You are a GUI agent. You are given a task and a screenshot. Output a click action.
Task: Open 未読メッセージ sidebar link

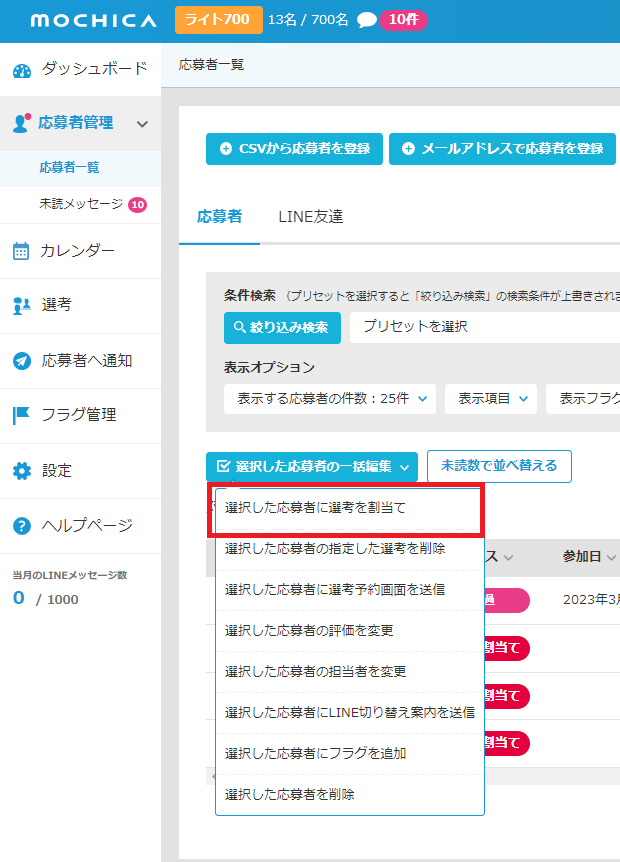(x=81, y=204)
